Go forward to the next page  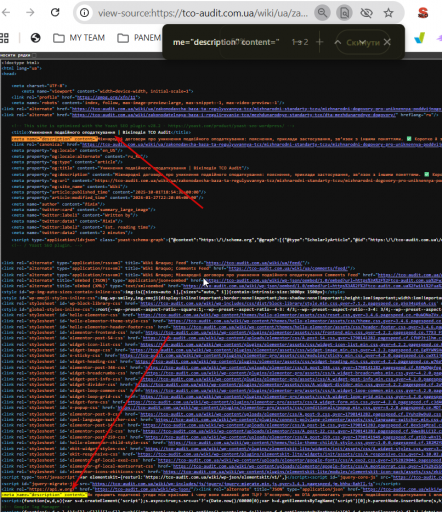(30, 13)
